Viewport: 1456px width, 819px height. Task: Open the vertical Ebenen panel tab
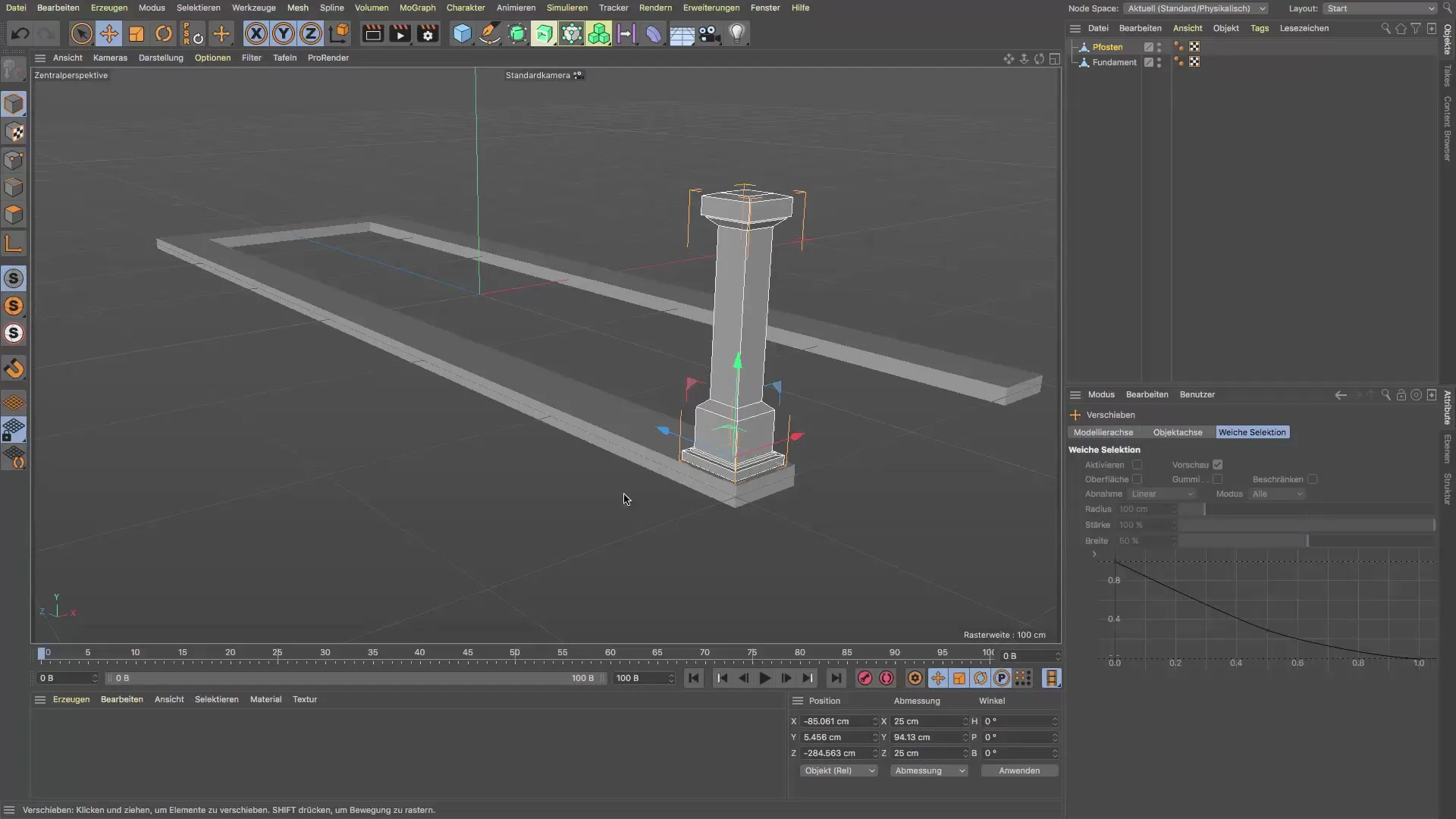pyautogui.click(x=1447, y=449)
